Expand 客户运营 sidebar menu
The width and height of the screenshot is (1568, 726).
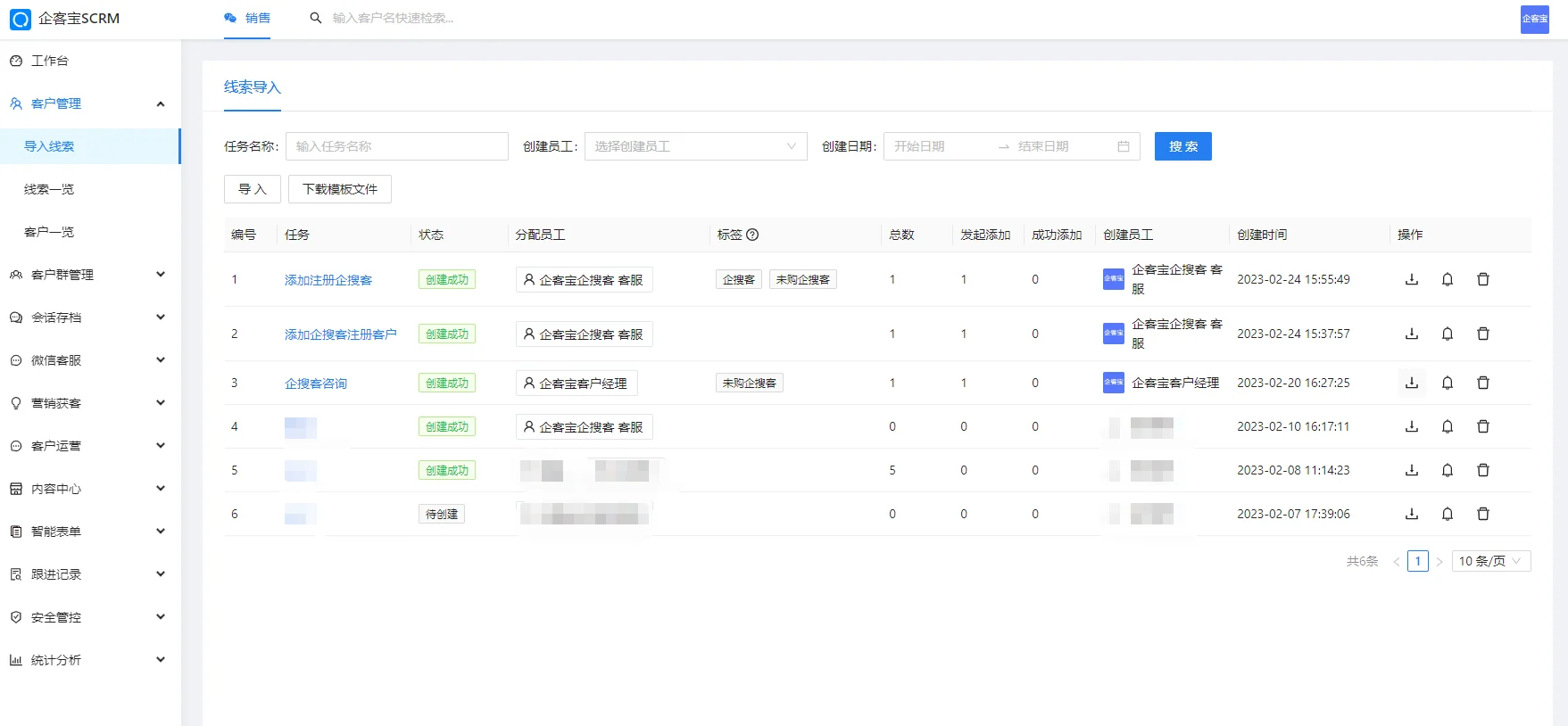coord(90,446)
